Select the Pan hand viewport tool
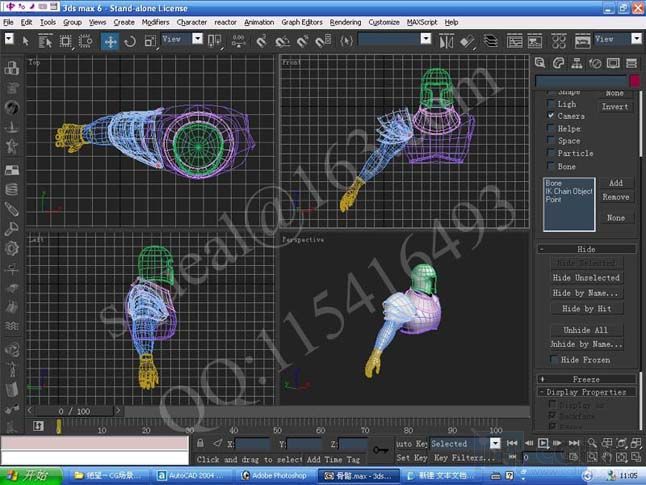Screen dimensions: 646x485 606,457
